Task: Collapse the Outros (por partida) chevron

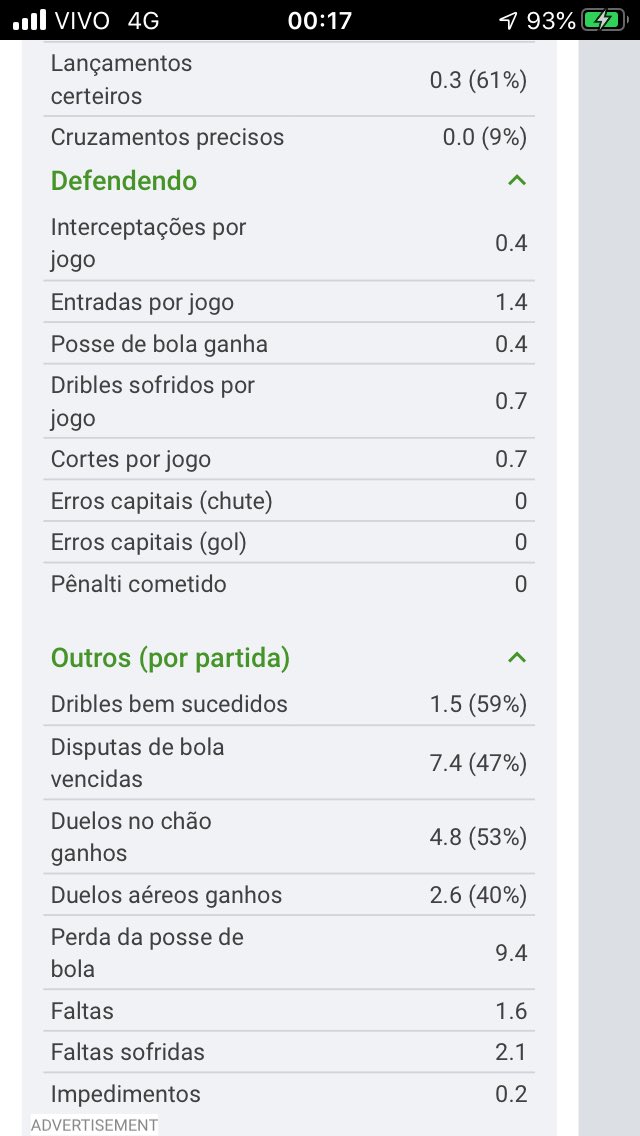Action: pyautogui.click(x=516, y=658)
